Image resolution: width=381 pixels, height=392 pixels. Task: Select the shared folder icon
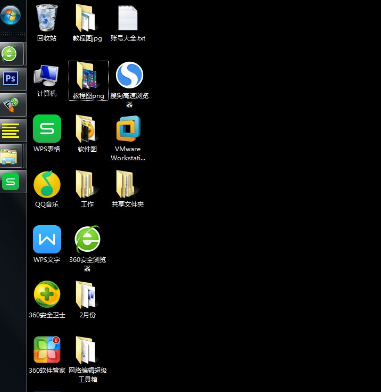click(128, 189)
